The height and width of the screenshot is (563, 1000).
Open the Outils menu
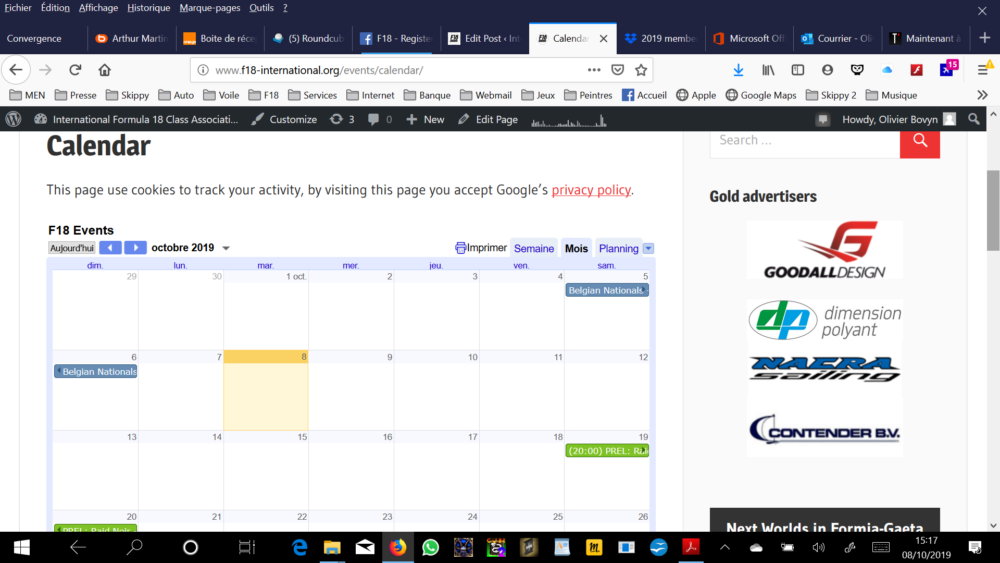click(261, 8)
